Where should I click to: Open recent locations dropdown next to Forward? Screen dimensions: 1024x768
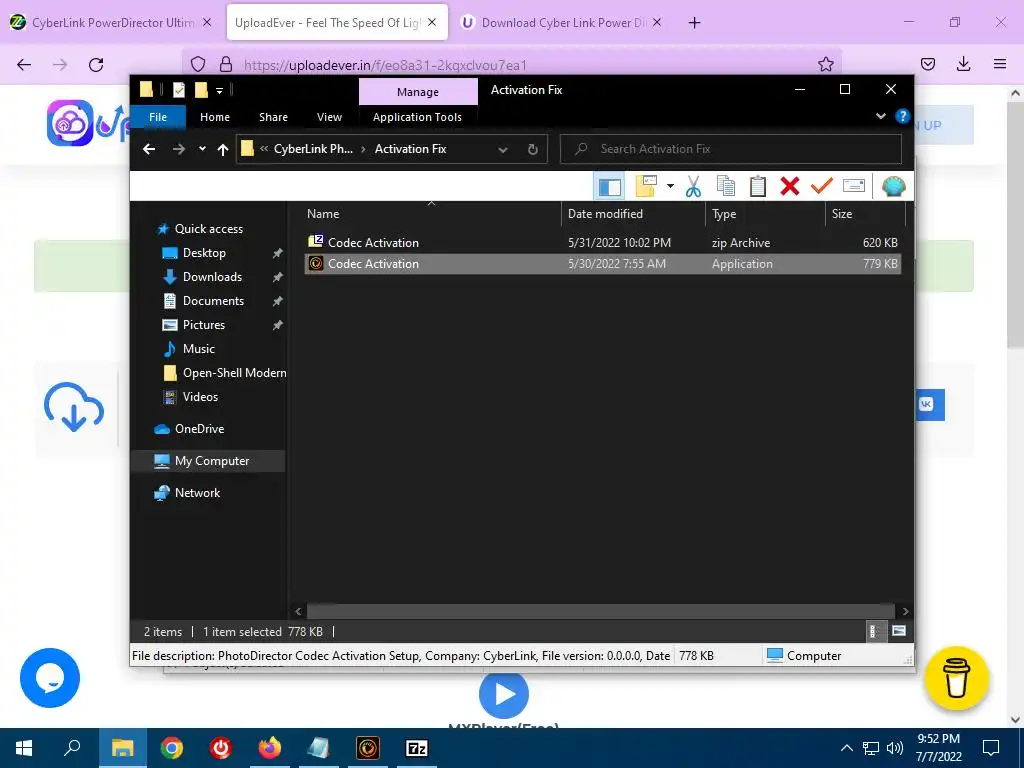(x=202, y=150)
